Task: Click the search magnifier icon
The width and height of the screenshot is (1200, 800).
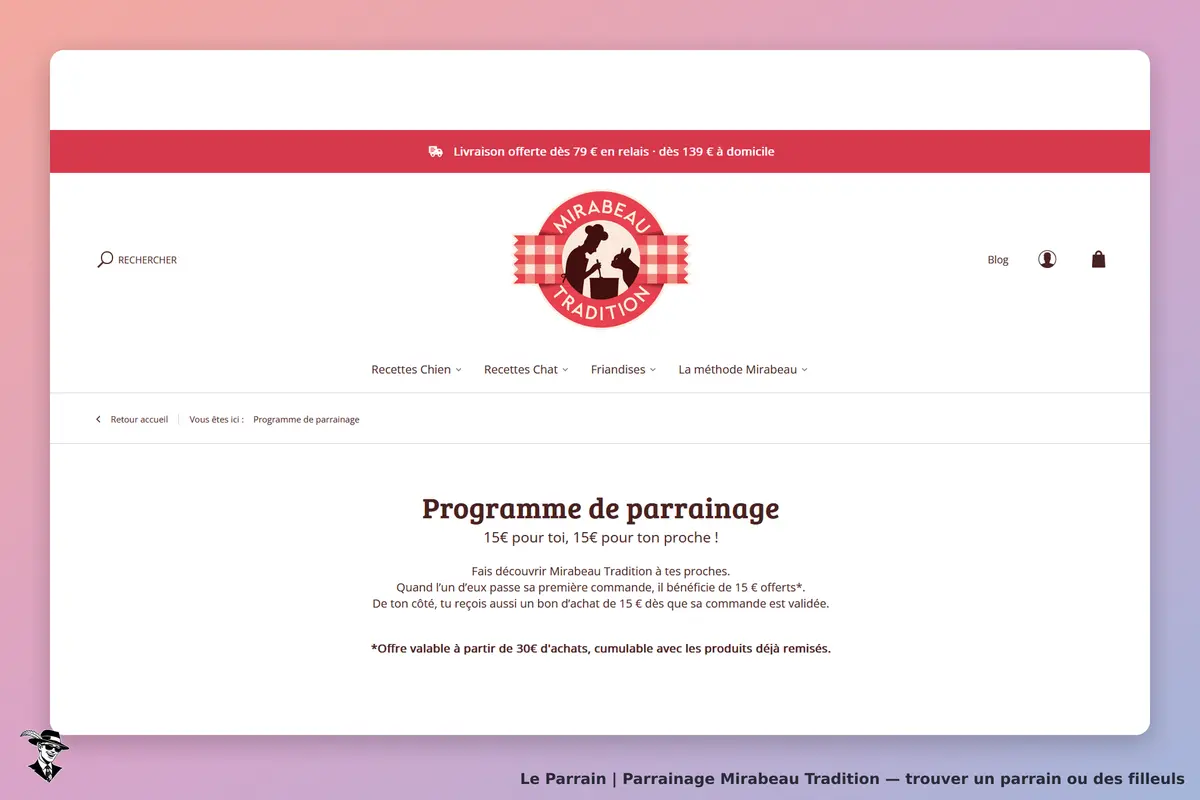Action: tap(105, 260)
